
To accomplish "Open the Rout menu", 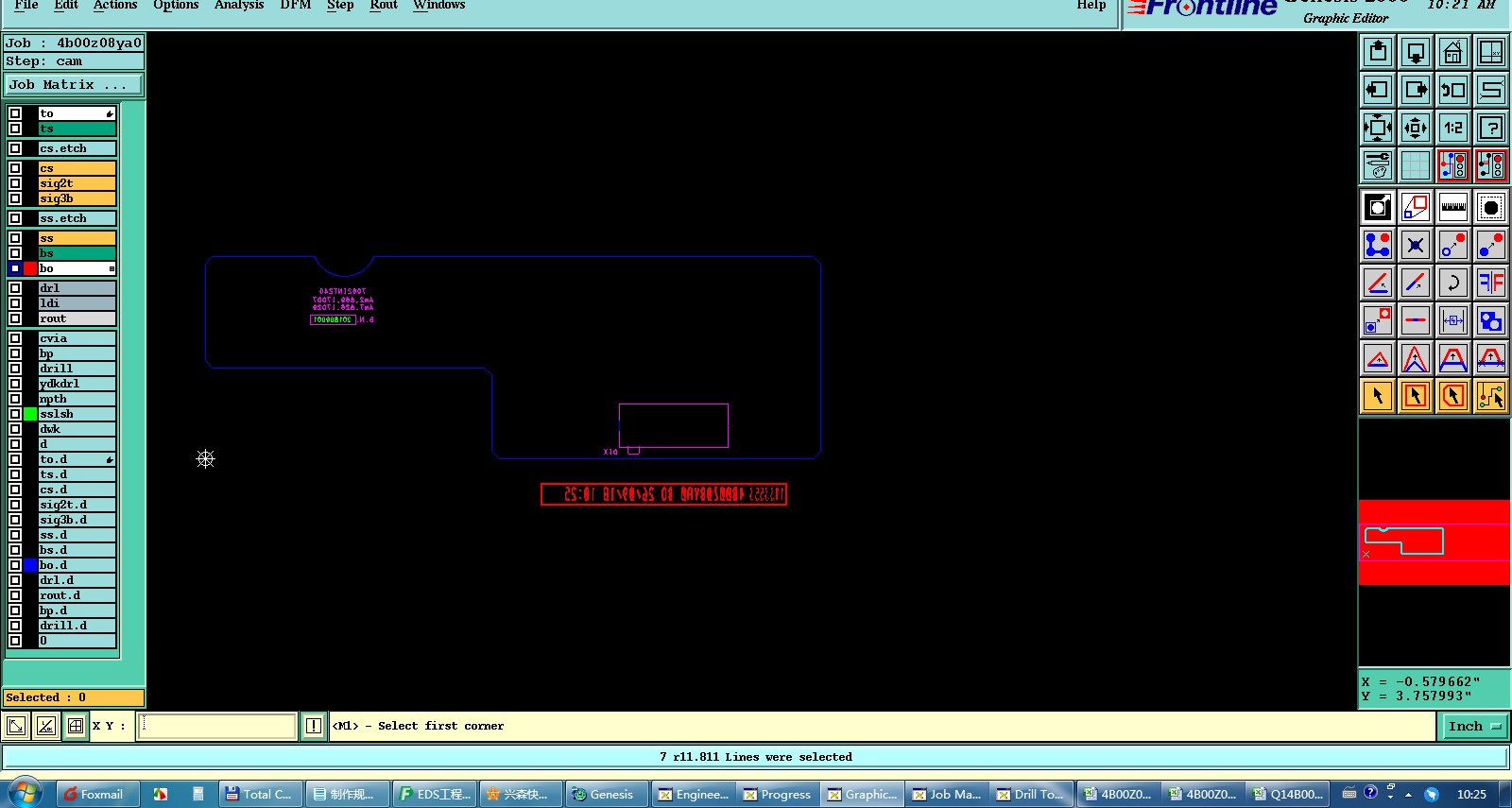I will 384,6.
